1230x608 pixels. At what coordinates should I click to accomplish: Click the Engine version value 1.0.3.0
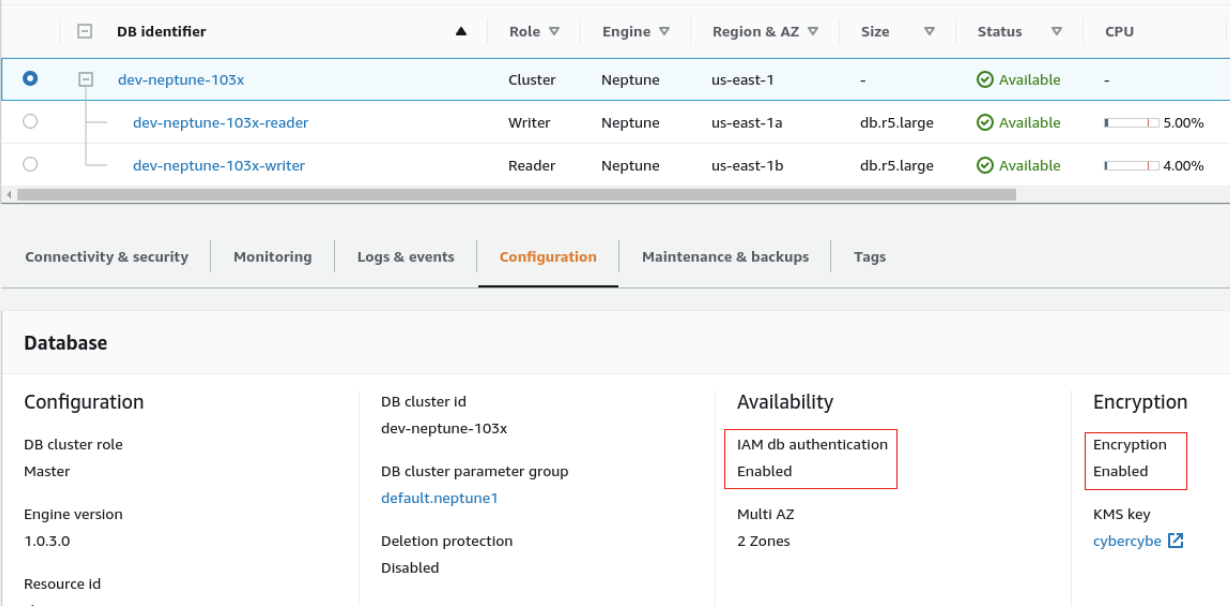coord(47,541)
